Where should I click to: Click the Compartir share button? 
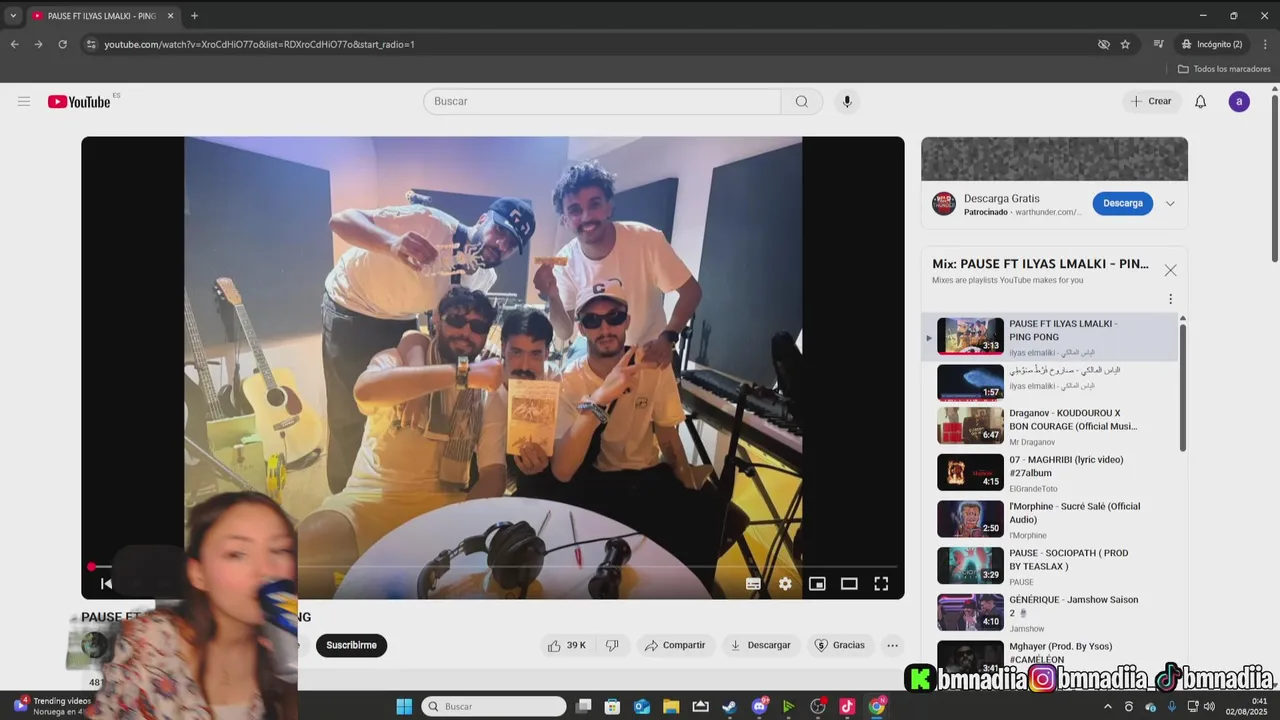point(675,645)
